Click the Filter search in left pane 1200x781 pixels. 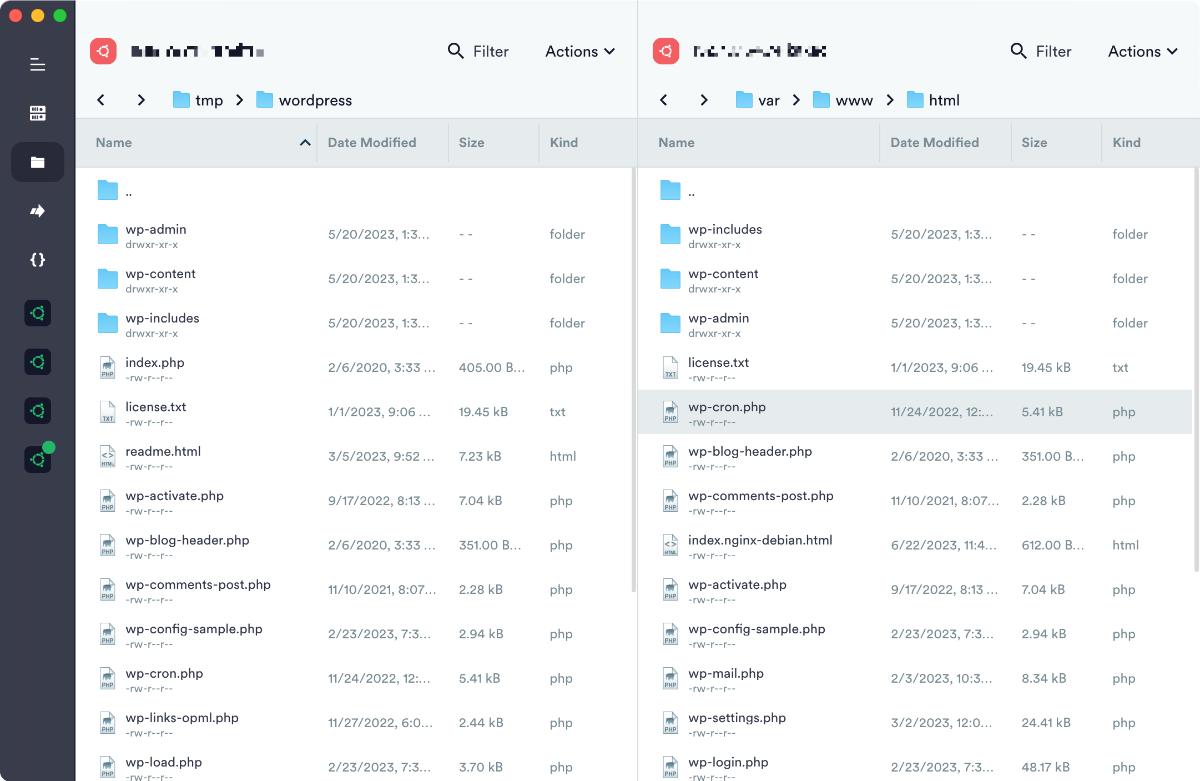coord(478,51)
